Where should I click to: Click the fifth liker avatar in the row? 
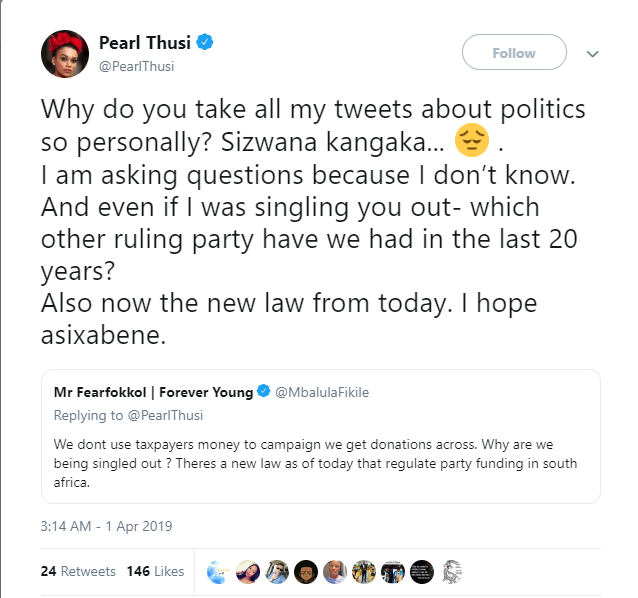[336, 571]
